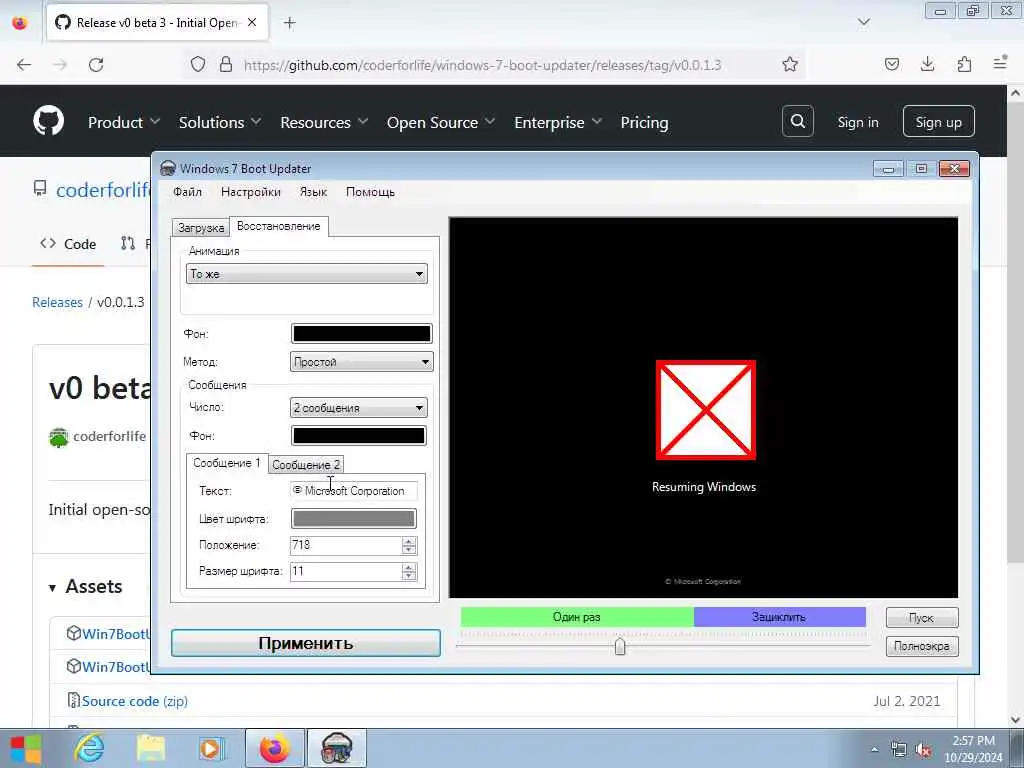This screenshot has height=768, width=1024.
Task: Bookmark this page with the star
Action: [790, 64]
